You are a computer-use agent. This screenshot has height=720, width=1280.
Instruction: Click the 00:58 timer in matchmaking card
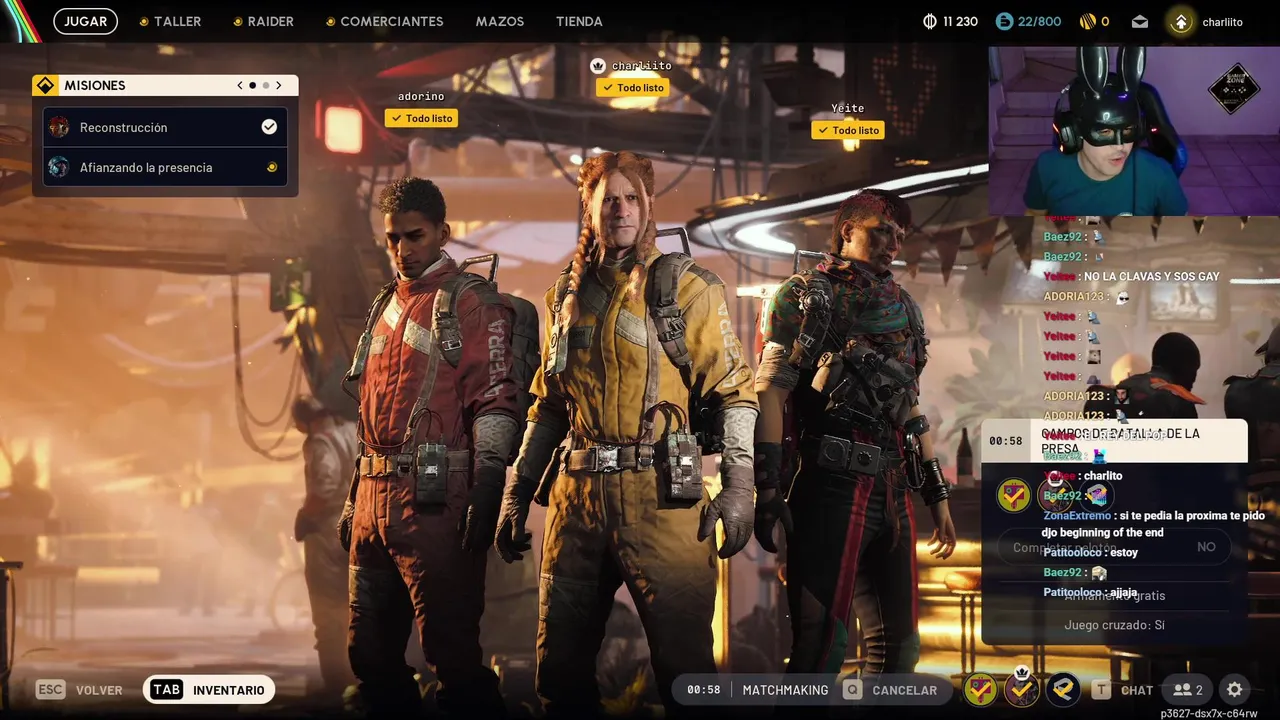tap(1006, 441)
